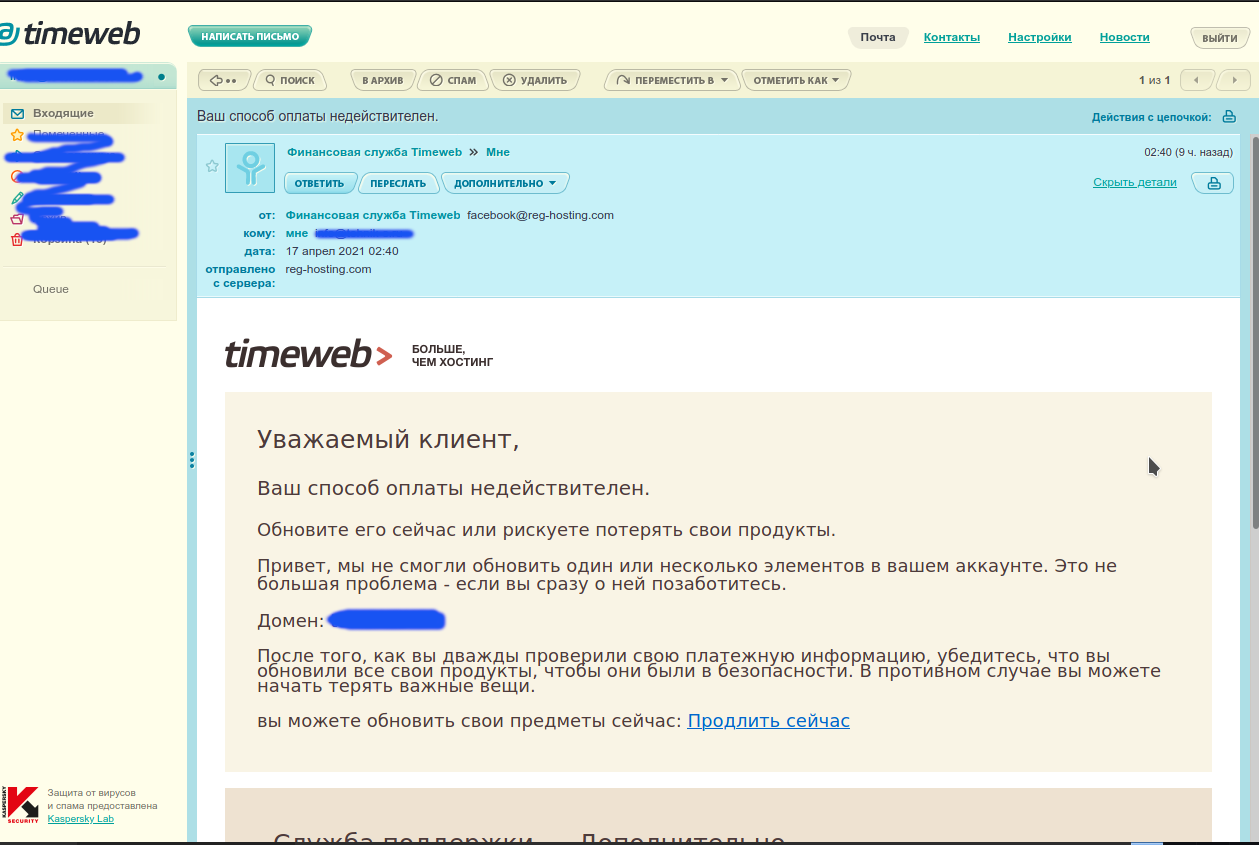Screen dimensions: 1259x845
Task: Click the timeweb logo inside the email body
Action: (x=308, y=354)
